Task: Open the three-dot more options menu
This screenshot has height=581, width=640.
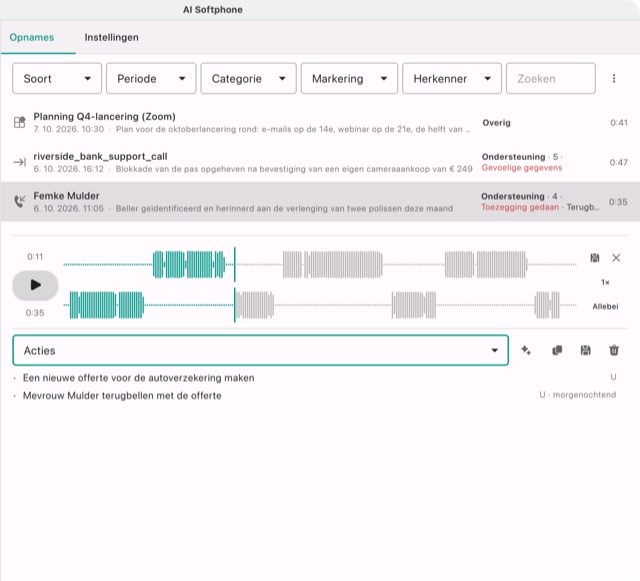Action: pos(614,78)
